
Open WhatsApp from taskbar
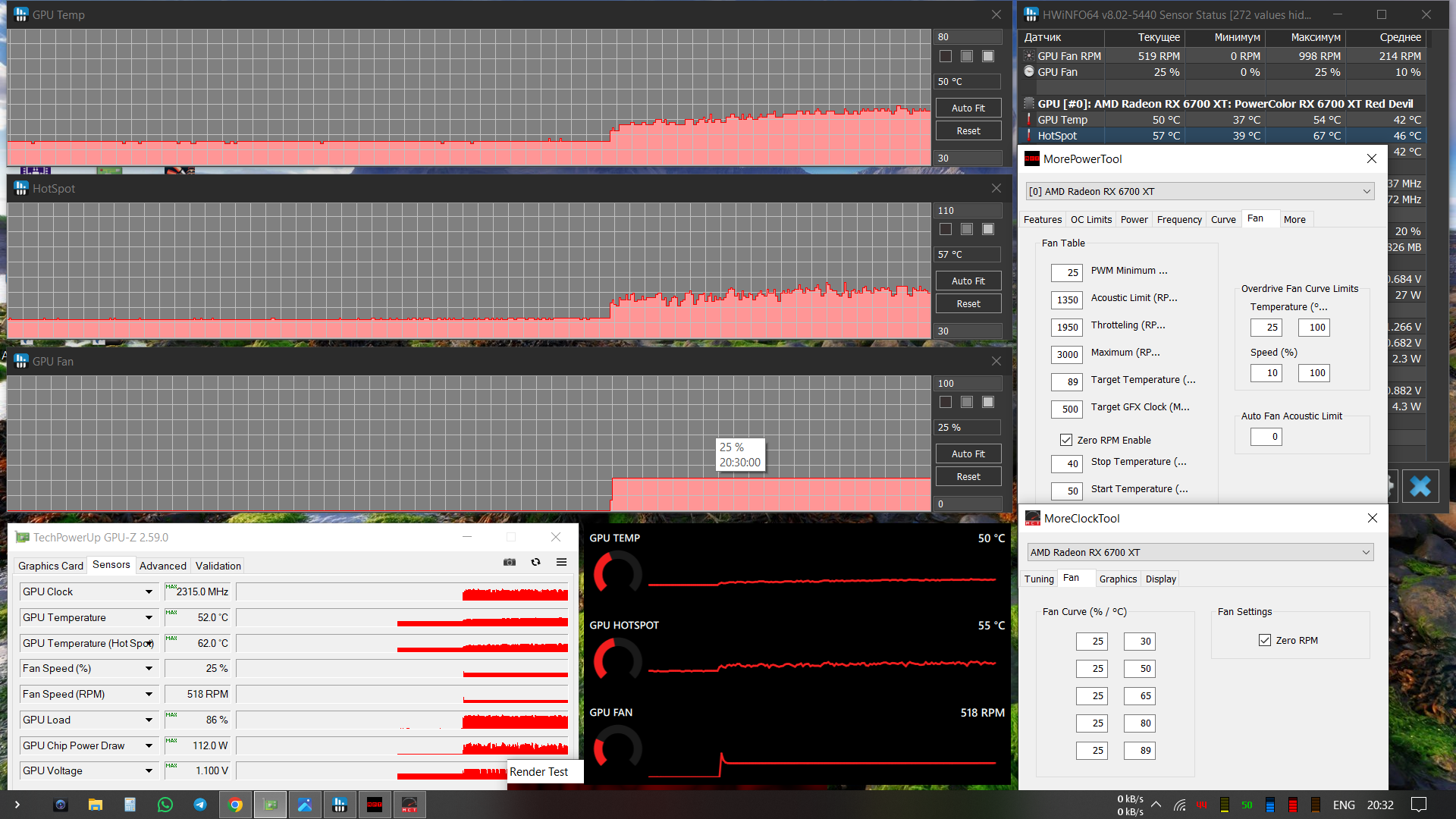coord(165,805)
